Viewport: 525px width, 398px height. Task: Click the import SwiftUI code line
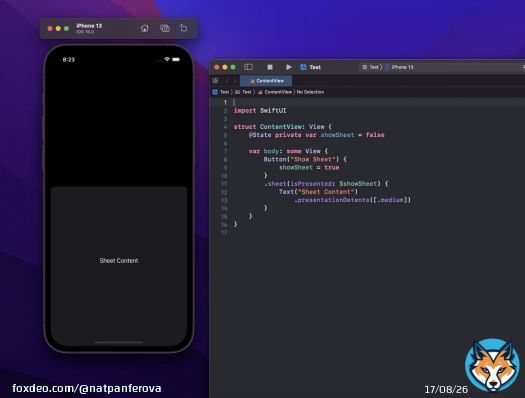[x=260, y=110]
